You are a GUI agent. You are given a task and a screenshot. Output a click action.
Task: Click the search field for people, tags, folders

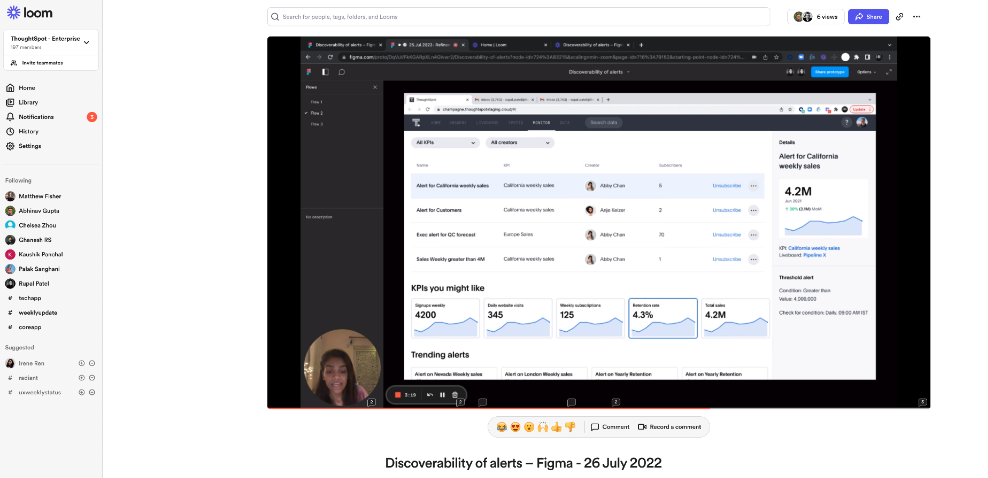tap(518, 17)
